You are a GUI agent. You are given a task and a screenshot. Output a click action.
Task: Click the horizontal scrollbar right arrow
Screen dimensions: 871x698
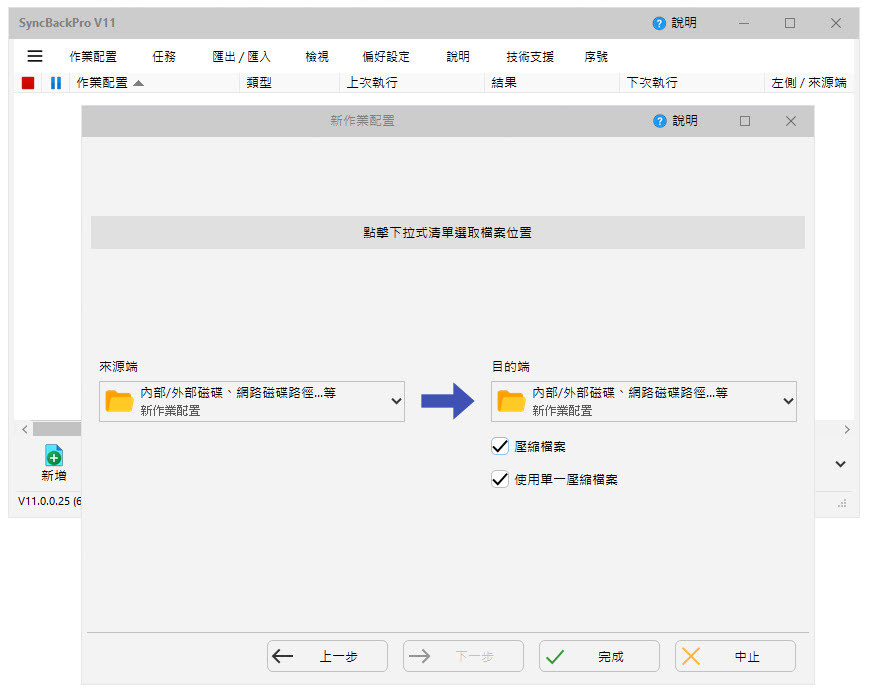click(x=847, y=429)
